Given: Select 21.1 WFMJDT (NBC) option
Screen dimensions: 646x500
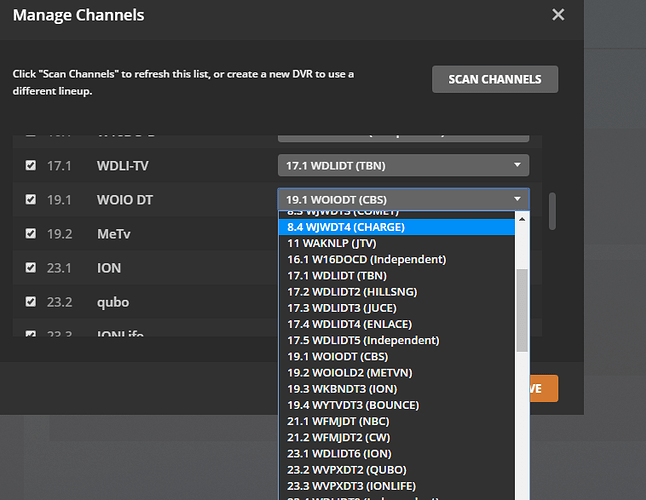Looking at the screenshot, I should click(x=397, y=421).
